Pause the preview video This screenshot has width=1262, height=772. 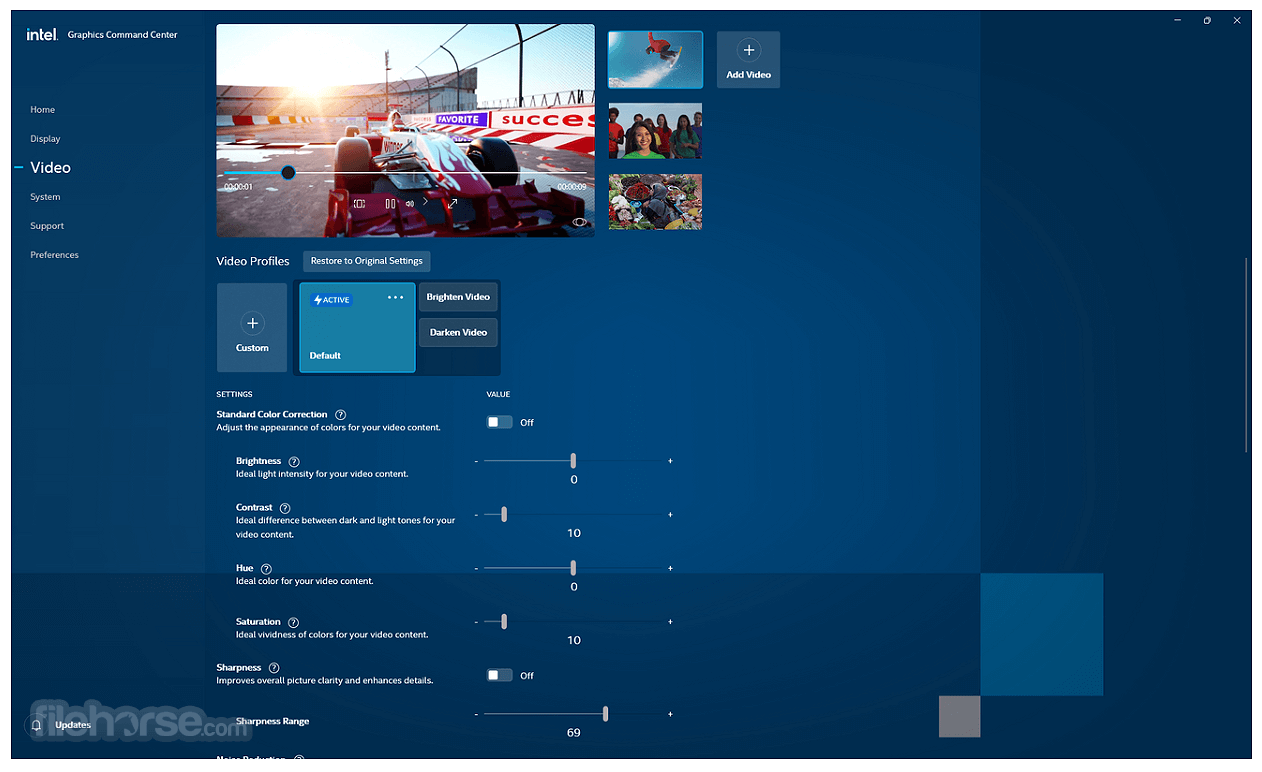pos(390,203)
